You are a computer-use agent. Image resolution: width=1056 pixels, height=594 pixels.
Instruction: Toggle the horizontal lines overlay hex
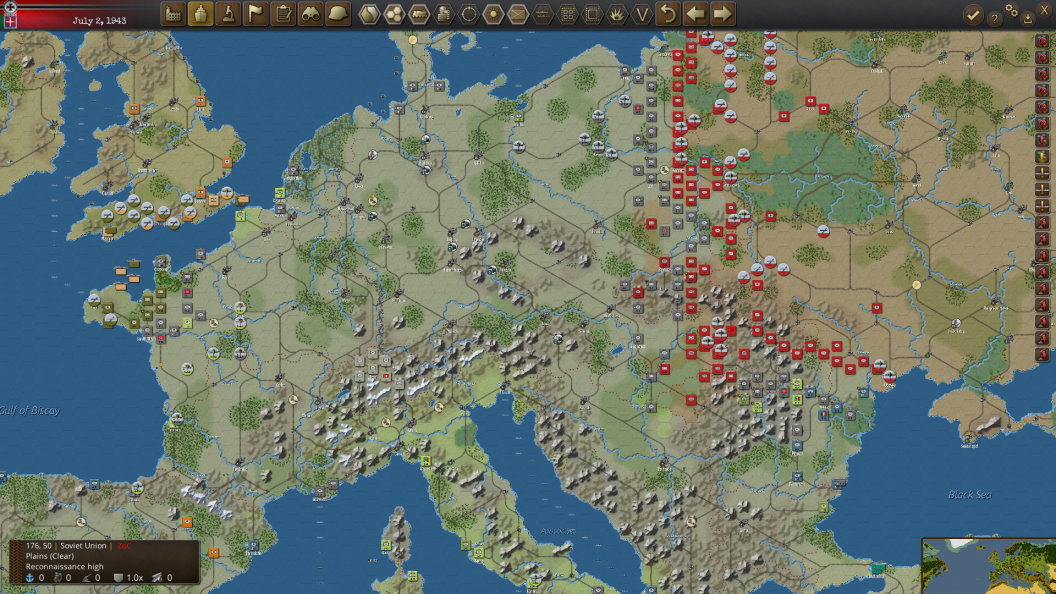click(543, 13)
